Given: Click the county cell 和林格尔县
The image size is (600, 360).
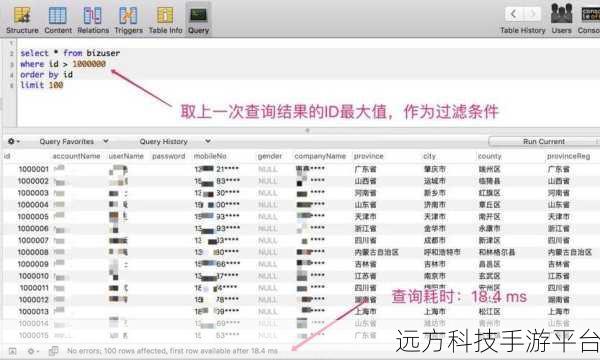Looking at the screenshot, I should click(497, 252).
